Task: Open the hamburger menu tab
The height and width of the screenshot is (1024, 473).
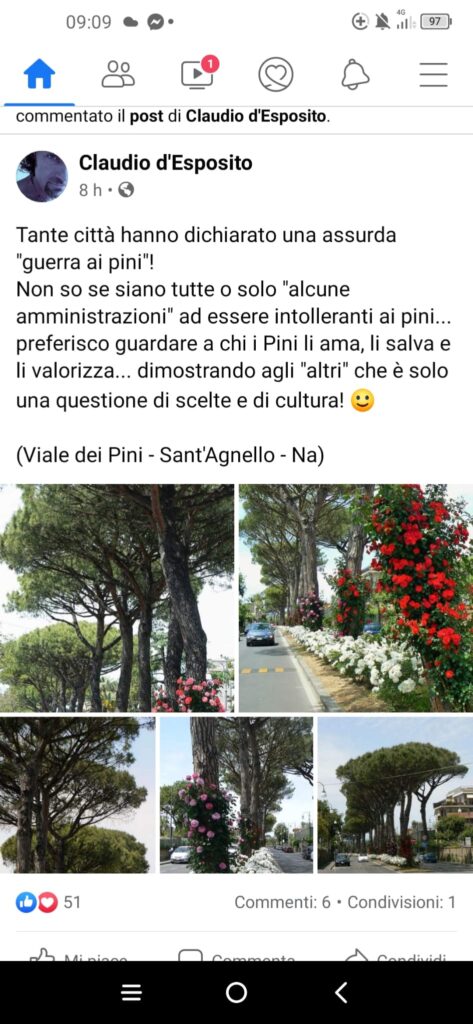Action: (434, 74)
